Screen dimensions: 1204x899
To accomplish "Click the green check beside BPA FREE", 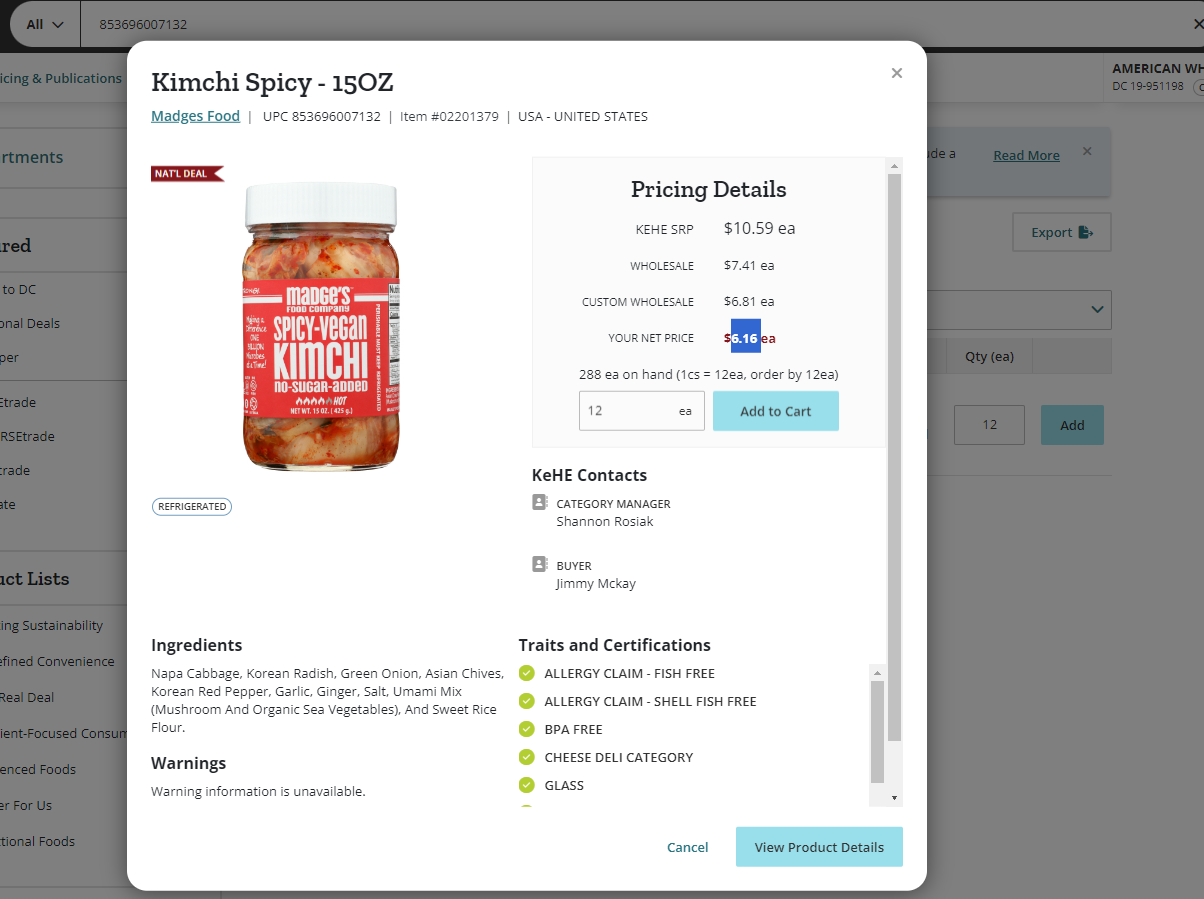I will tap(527, 729).
